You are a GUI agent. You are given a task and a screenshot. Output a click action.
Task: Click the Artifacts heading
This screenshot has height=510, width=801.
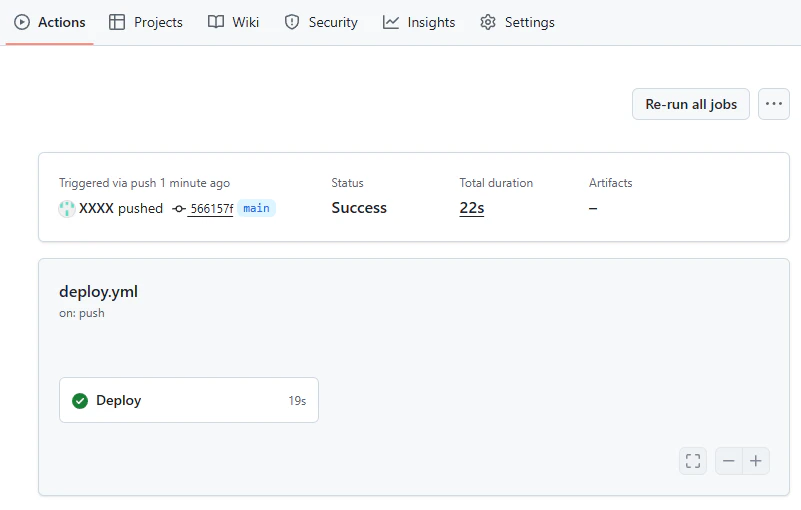click(610, 183)
